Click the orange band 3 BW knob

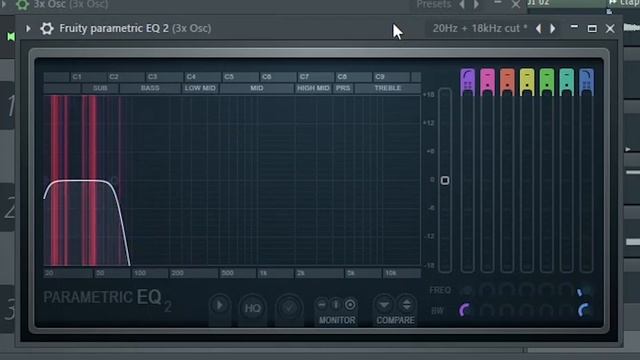pyautogui.click(x=507, y=311)
